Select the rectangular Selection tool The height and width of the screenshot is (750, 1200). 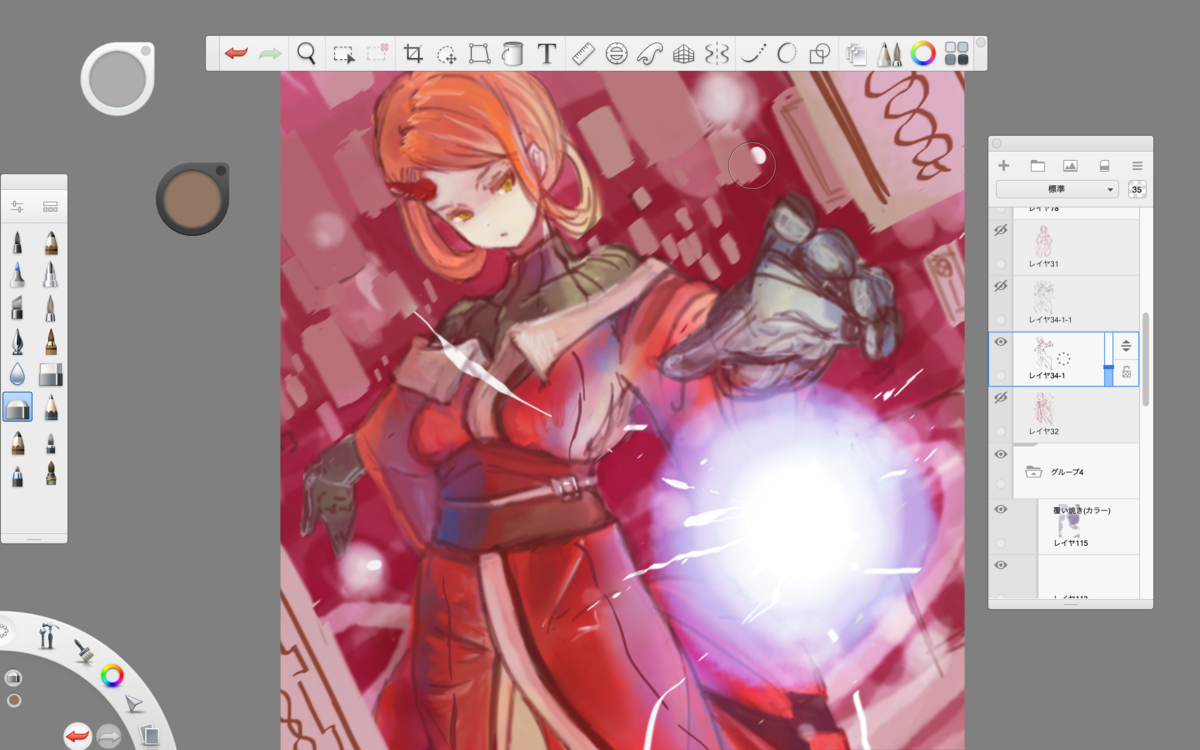[344, 54]
